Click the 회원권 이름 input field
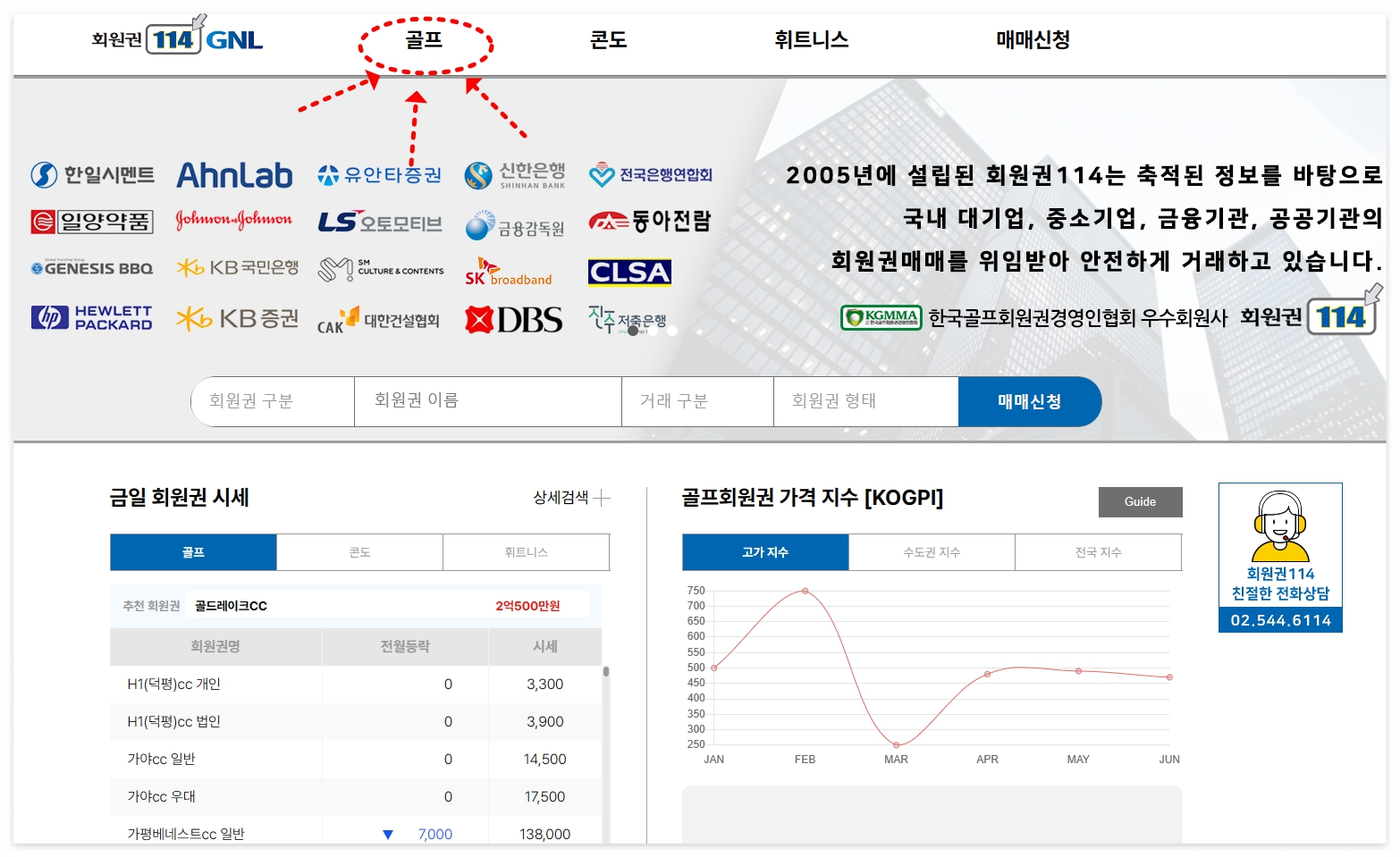Viewport: 1400px width, 857px height. [488, 401]
